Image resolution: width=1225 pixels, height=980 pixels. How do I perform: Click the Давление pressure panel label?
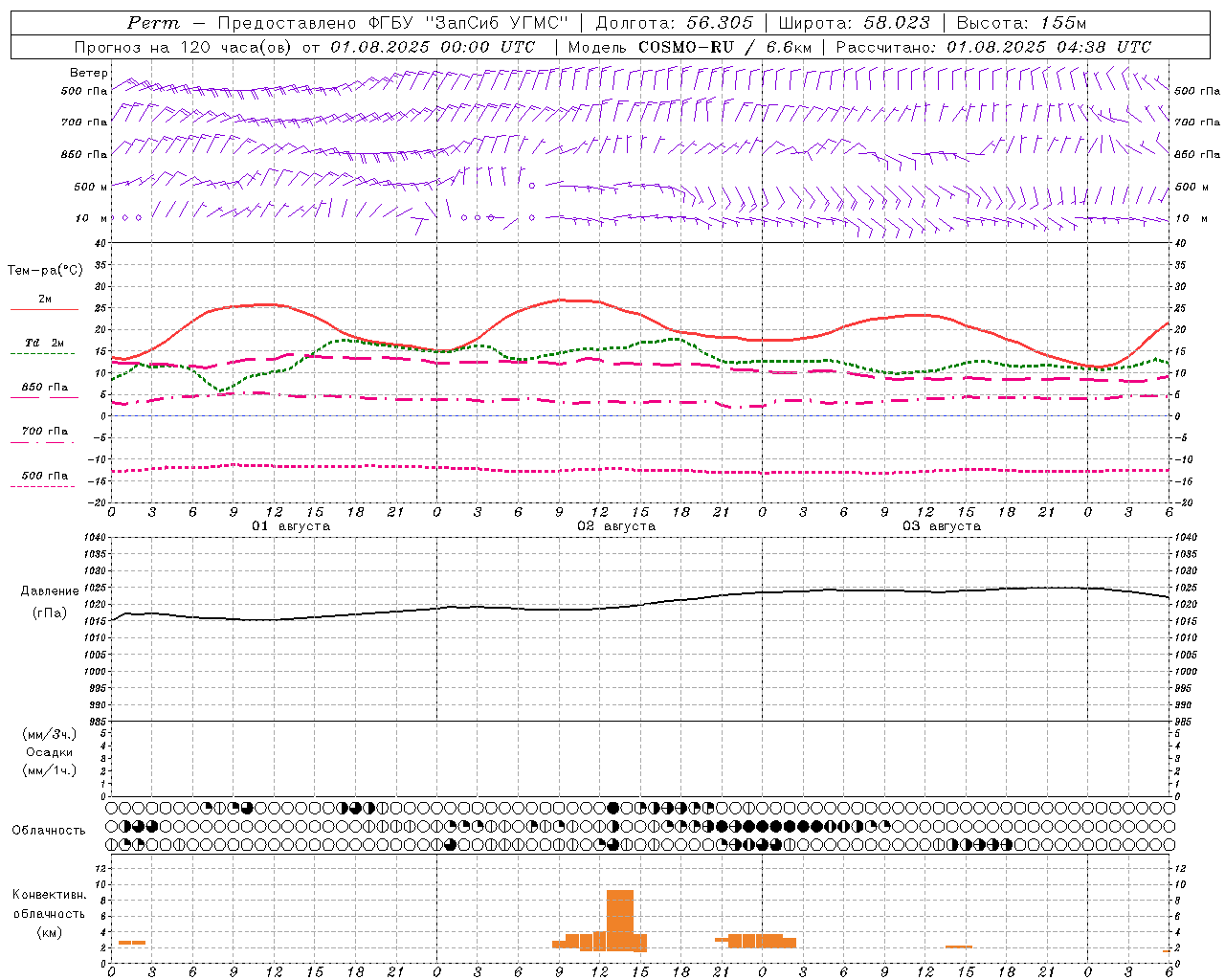pyautogui.click(x=50, y=591)
